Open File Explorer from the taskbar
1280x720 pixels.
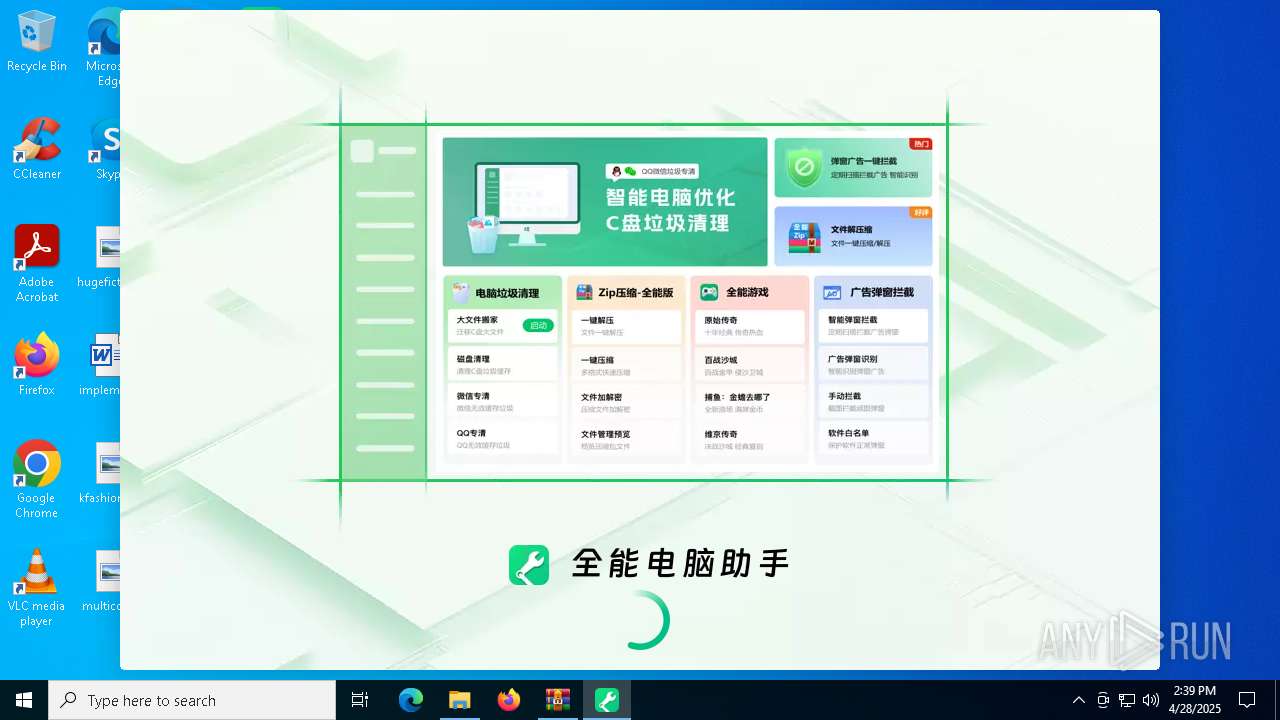tap(459, 700)
